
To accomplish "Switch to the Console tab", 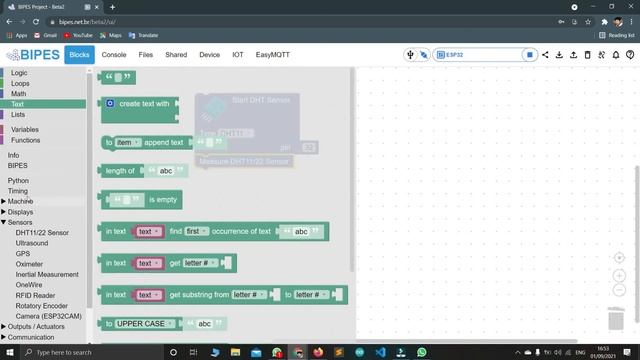I will coord(114,55).
